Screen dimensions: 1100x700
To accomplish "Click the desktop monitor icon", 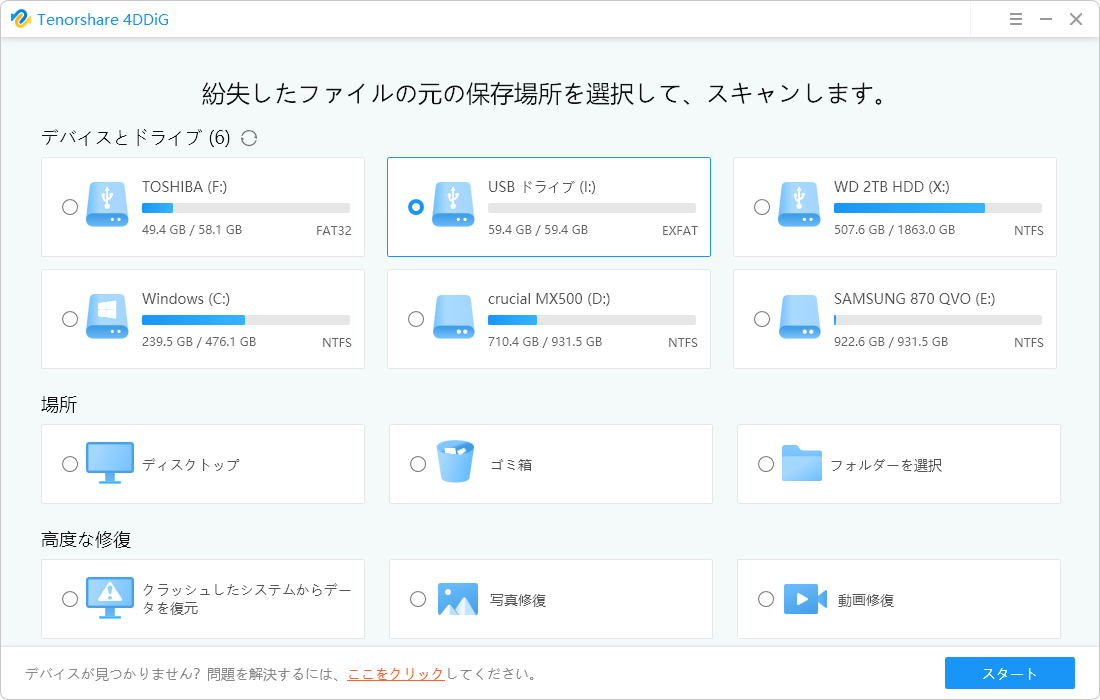I will (110, 463).
